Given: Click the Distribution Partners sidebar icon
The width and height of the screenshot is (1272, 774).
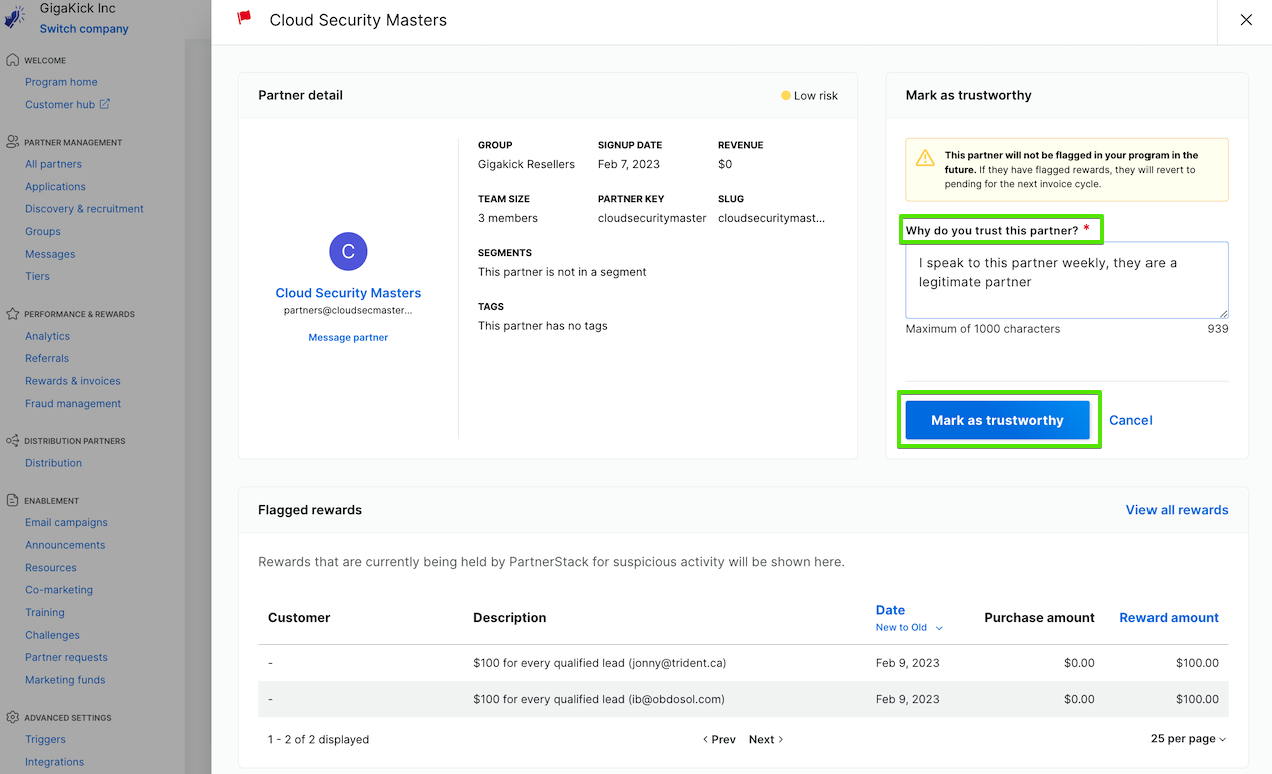Looking at the screenshot, I should 10,440.
